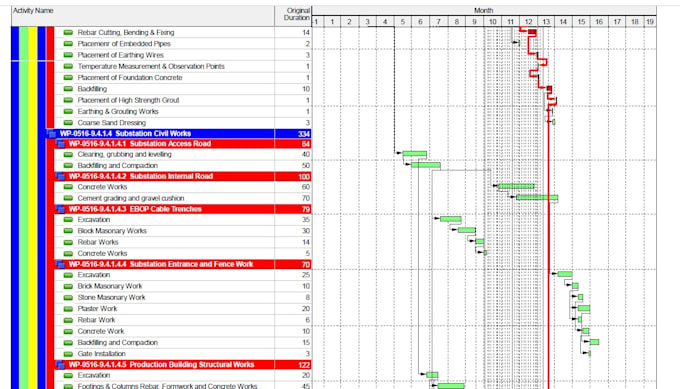
Task: Select Backfilling and Compaction row with duration 15
Action: click(x=183, y=343)
